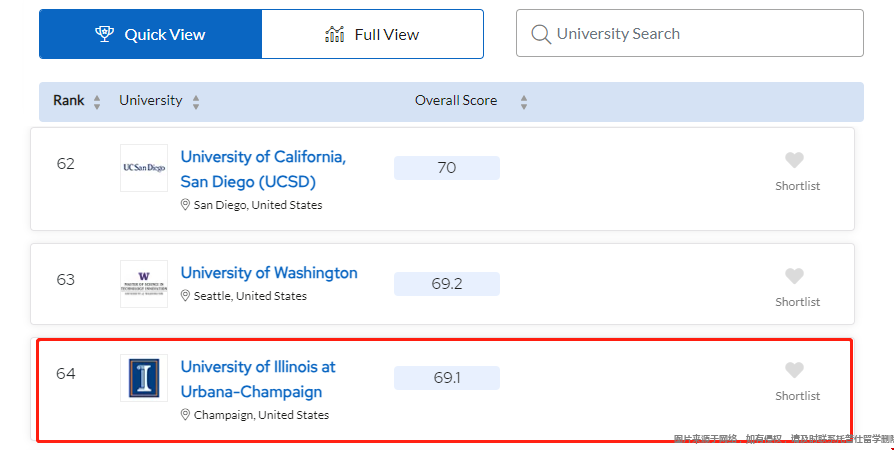This screenshot has height=450, width=894.
Task: Click into the University Search field
Action: click(x=690, y=33)
